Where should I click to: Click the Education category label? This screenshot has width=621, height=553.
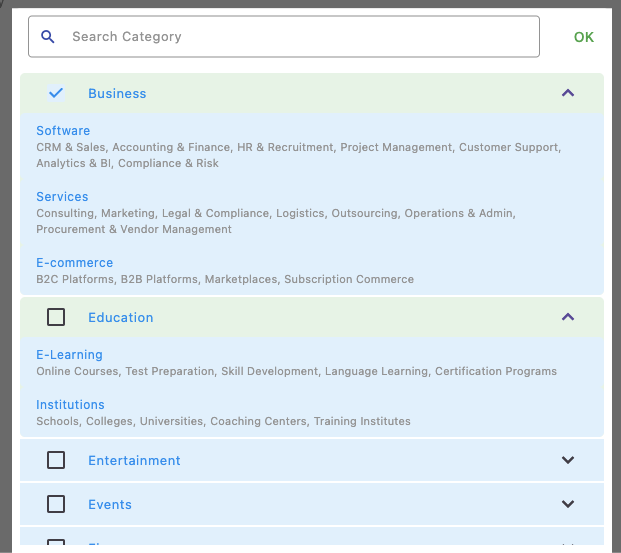click(x=120, y=318)
